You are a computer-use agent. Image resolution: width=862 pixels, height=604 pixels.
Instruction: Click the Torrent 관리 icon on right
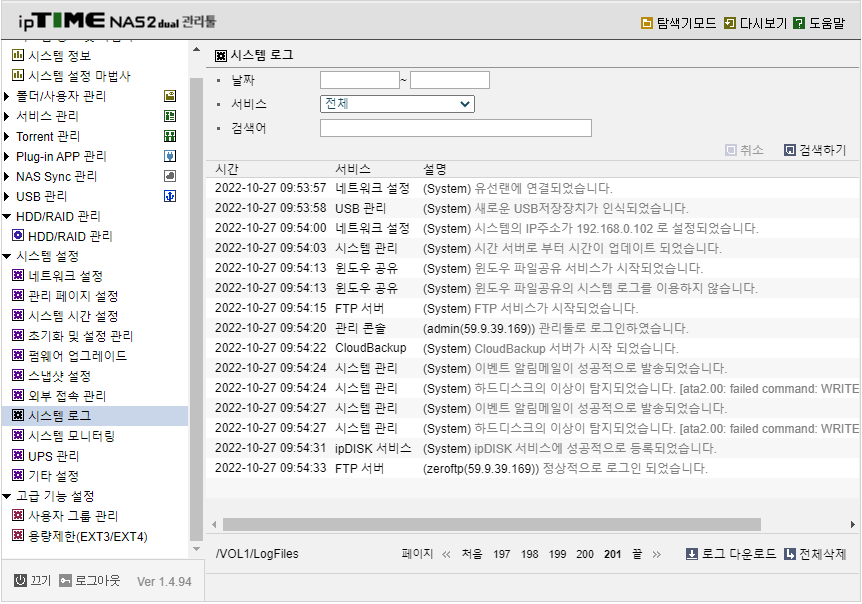tap(170, 136)
